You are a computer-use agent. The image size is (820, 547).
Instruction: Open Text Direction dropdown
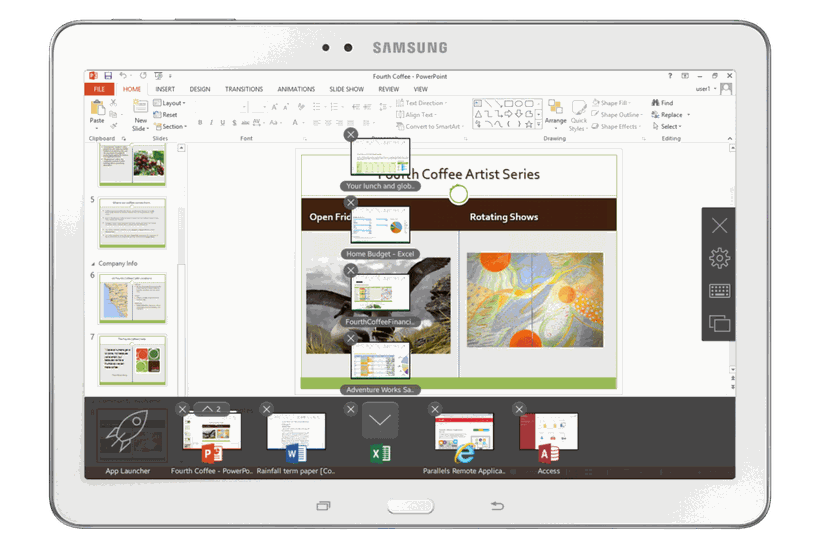coord(422,103)
